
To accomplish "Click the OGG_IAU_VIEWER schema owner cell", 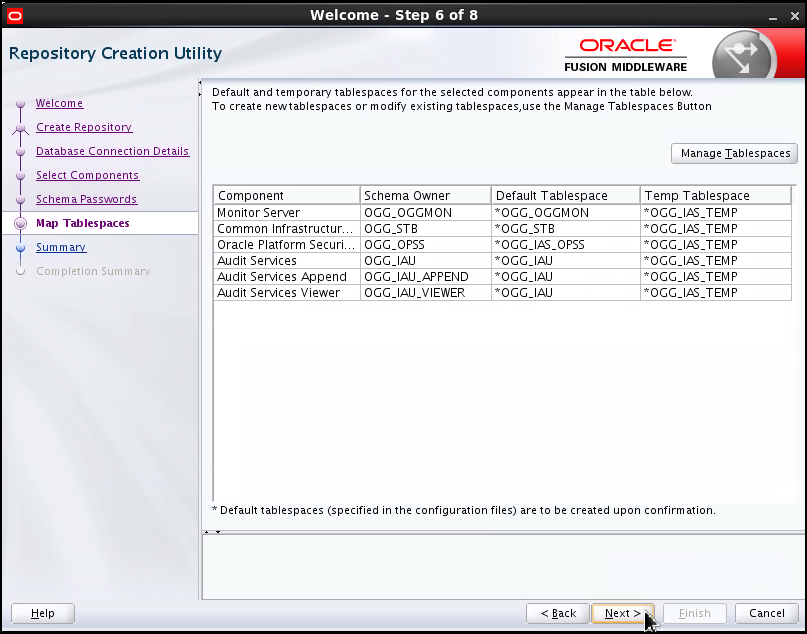I will tap(426, 292).
